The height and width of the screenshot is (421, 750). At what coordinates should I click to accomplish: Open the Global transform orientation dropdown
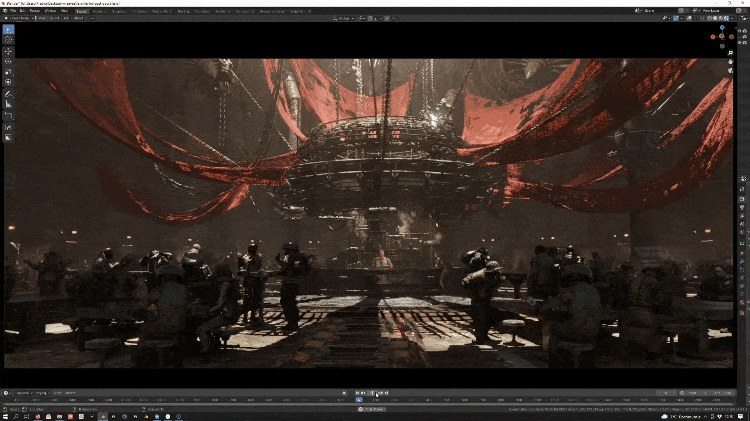click(x=344, y=18)
